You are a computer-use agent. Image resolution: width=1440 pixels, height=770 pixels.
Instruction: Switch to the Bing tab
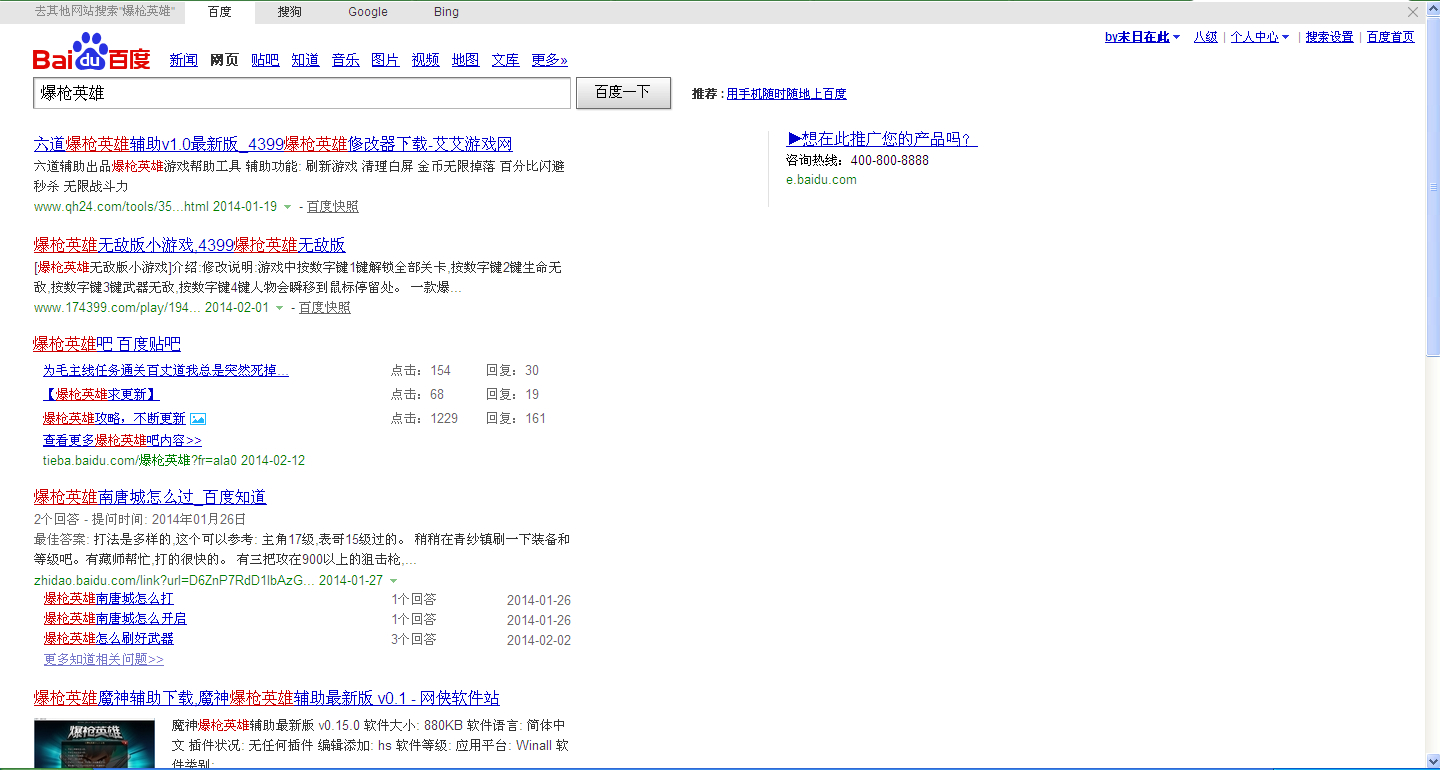coord(447,12)
